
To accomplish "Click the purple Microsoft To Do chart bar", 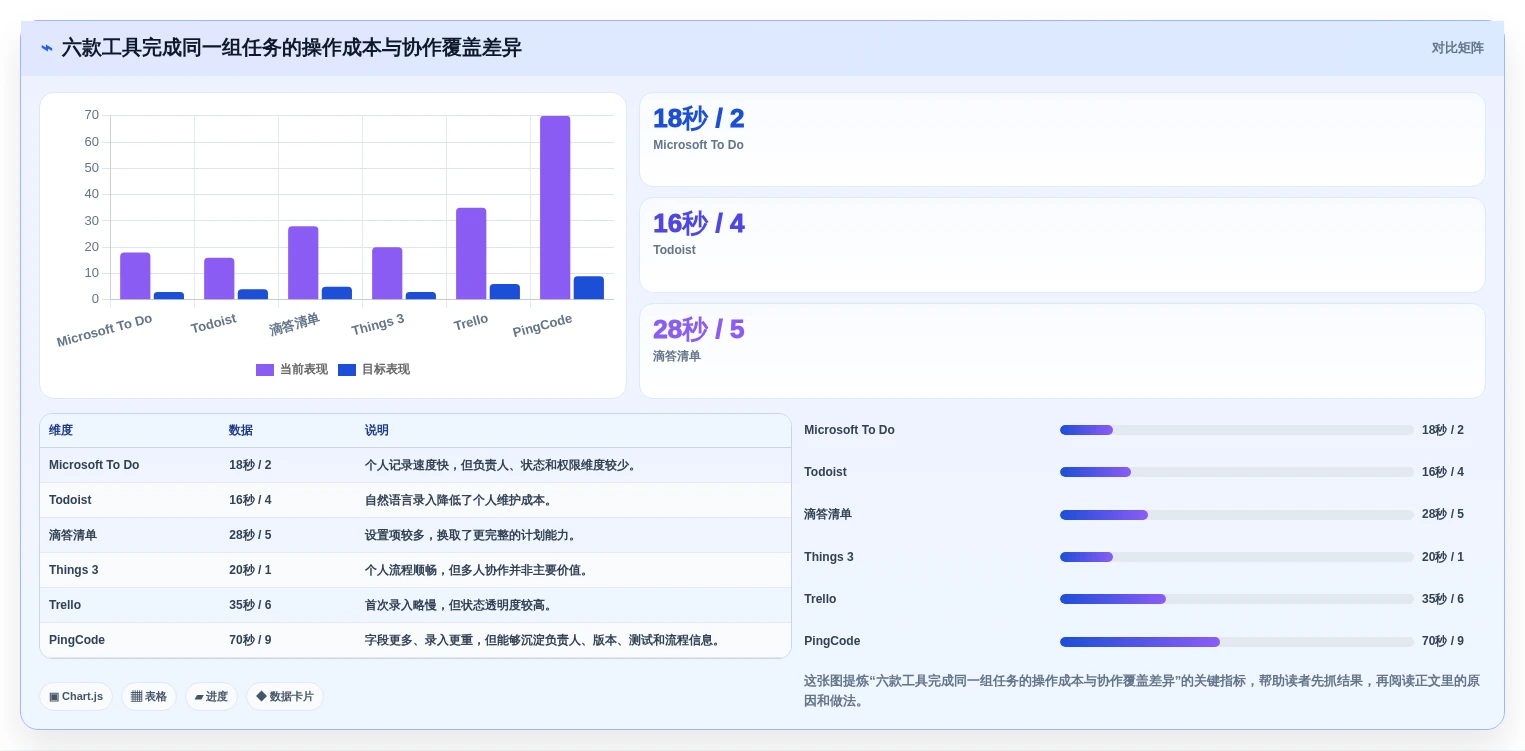I will click(135, 276).
